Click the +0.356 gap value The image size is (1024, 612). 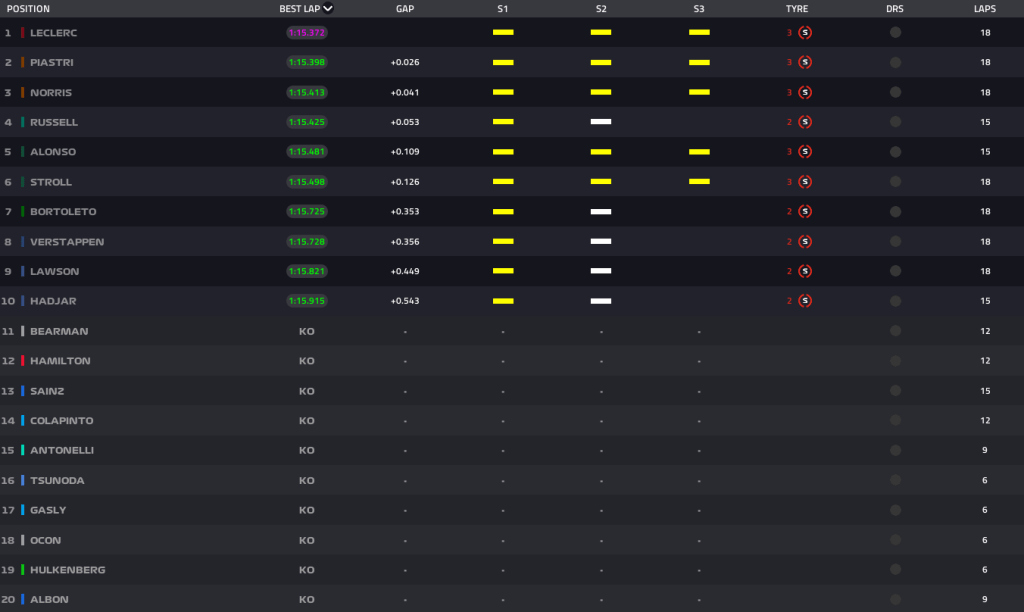tap(405, 242)
